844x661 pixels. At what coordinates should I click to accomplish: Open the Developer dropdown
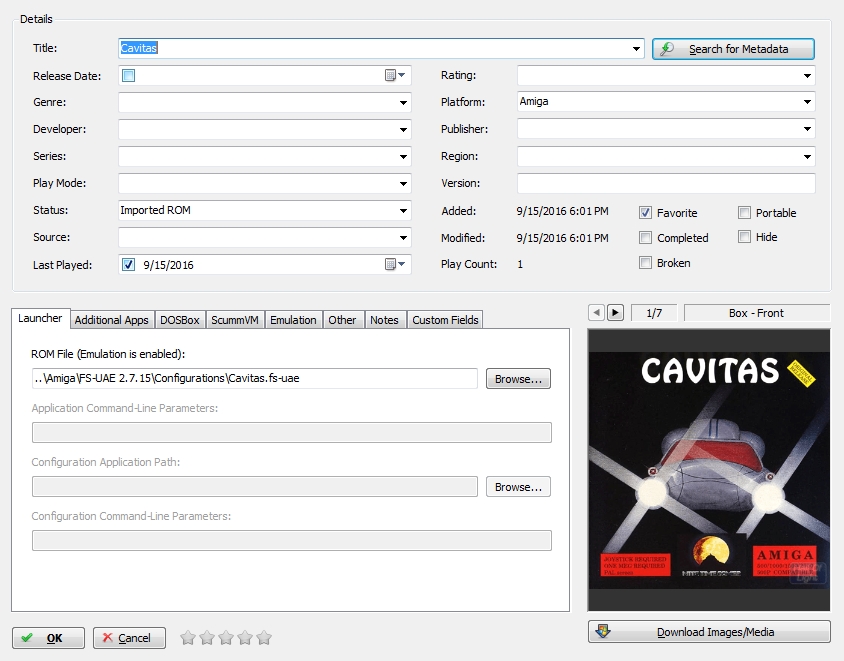pyautogui.click(x=403, y=129)
